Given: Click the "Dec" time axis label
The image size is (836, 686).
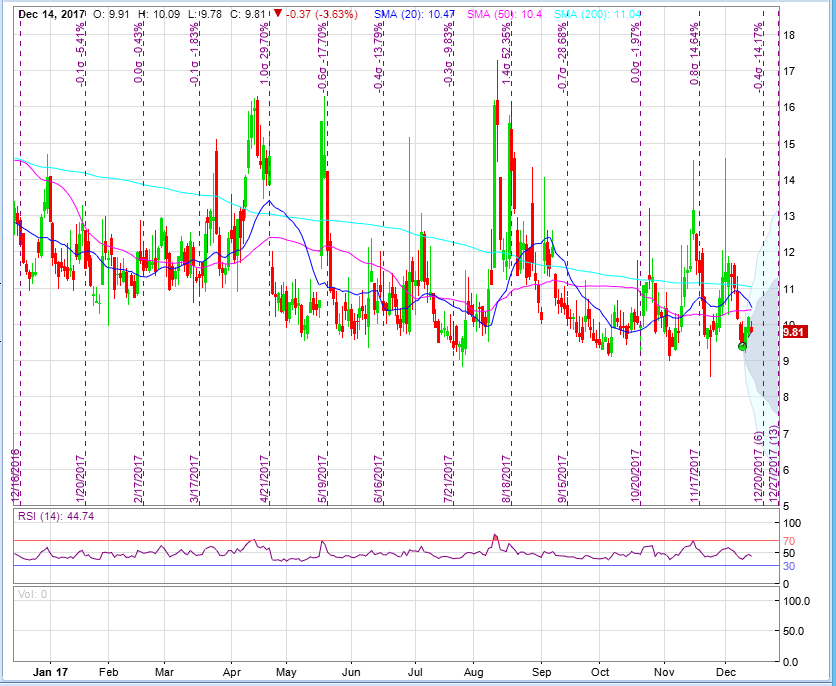Looking at the screenshot, I should pyautogui.click(x=726, y=672).
